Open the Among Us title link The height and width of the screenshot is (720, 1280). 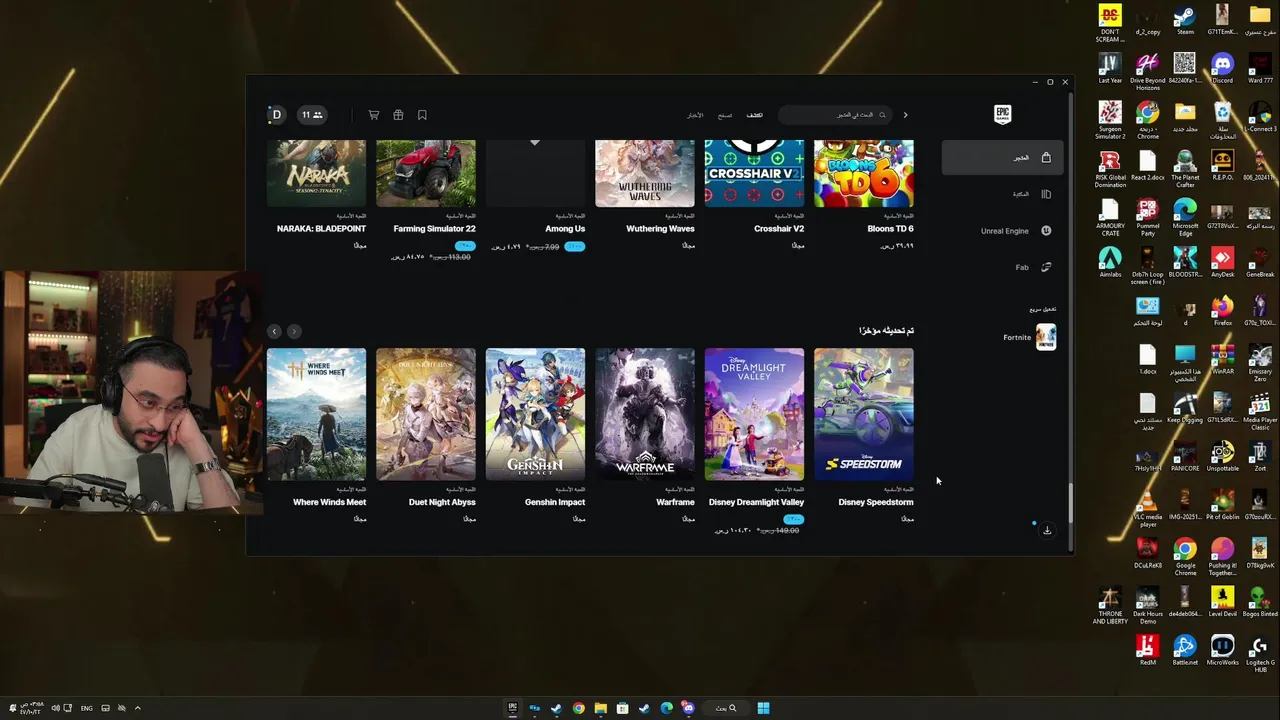click(x=565, y=229)
